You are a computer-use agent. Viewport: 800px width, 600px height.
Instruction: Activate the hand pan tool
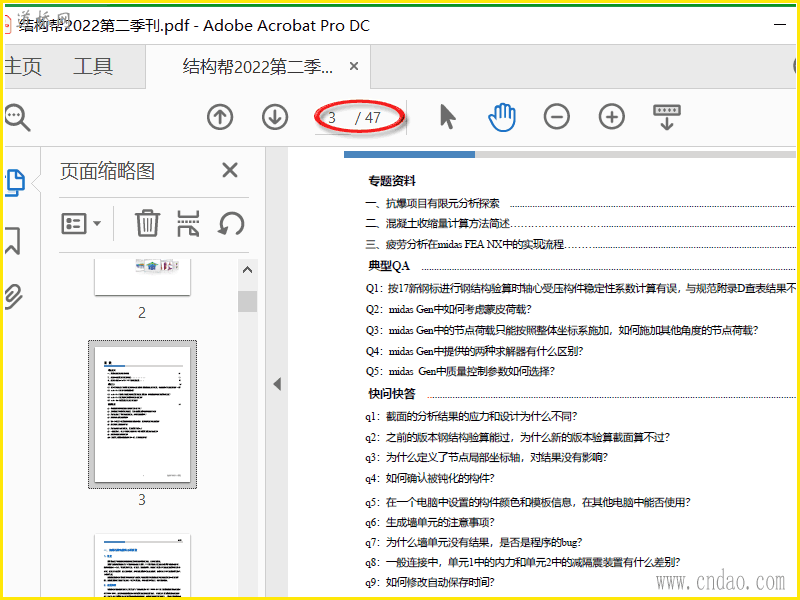pyautogui.click(x=502, y=117)
